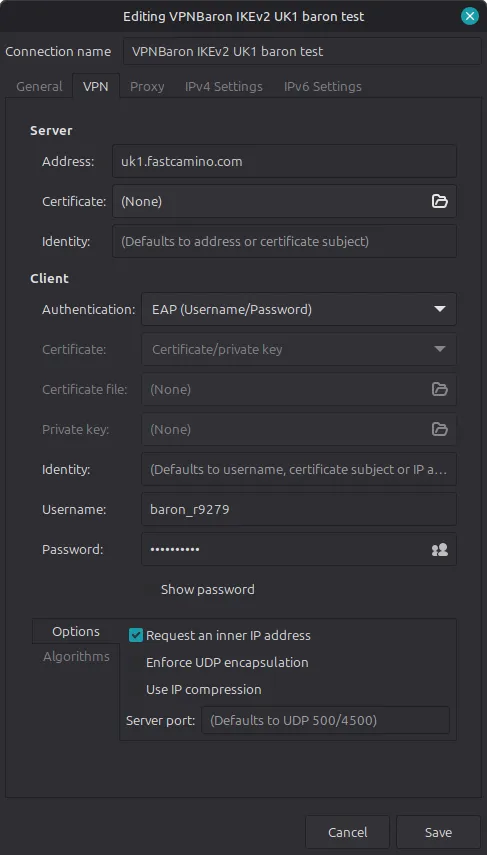Click the Cancel button
The height and width of the screenshot is (855, 487).
pos(347,833)
